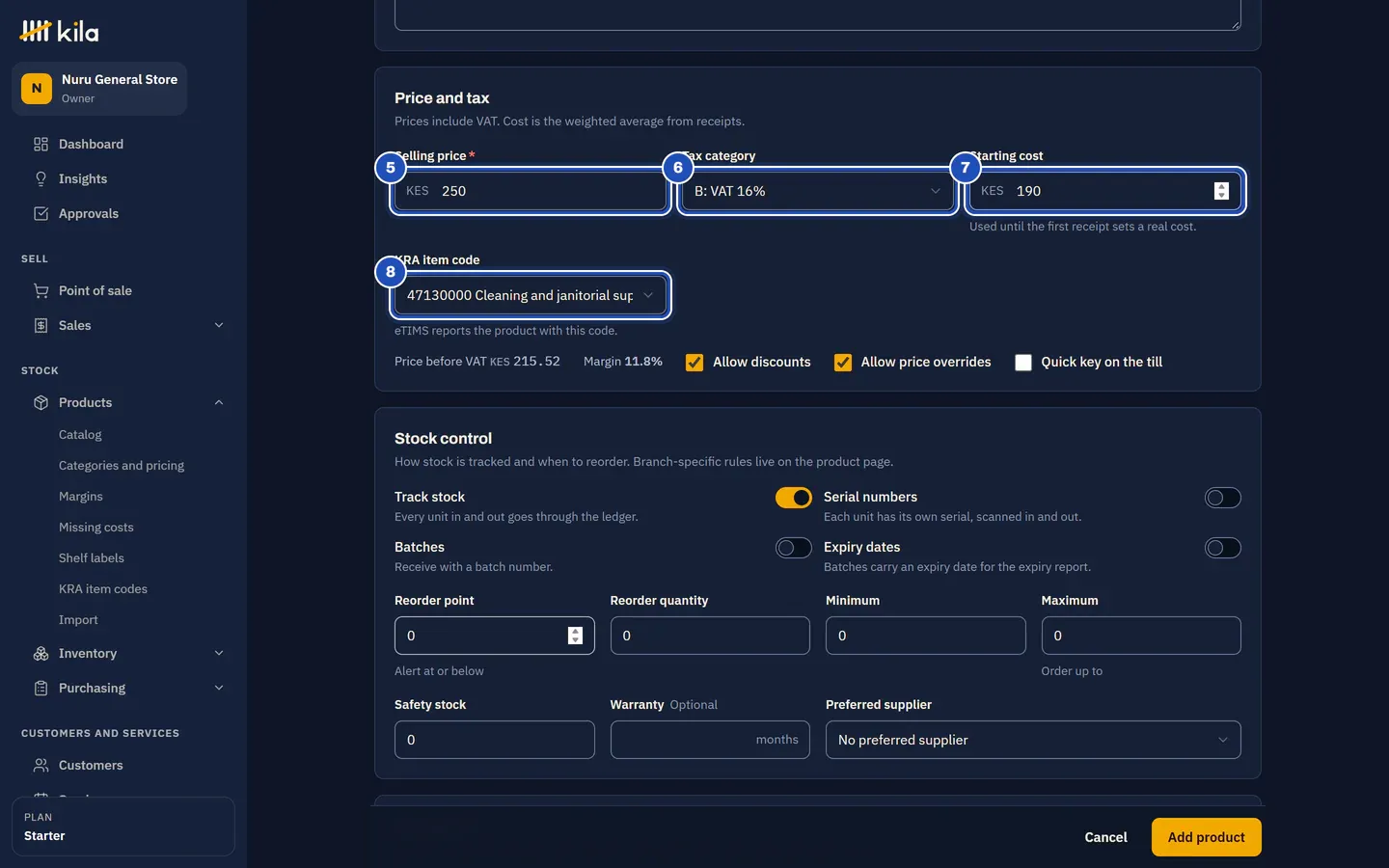The image size is (1389, 868).
Task: Open KRA item codes page
Action: point(103,589)
